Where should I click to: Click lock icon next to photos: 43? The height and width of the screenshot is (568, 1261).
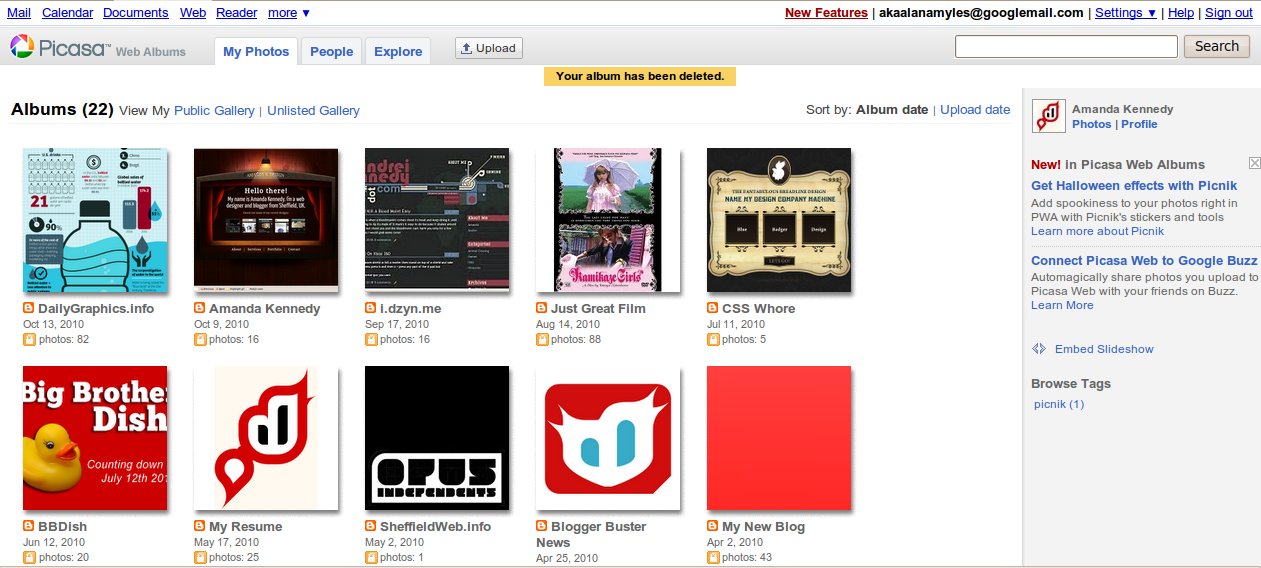[x=713, y=557]
